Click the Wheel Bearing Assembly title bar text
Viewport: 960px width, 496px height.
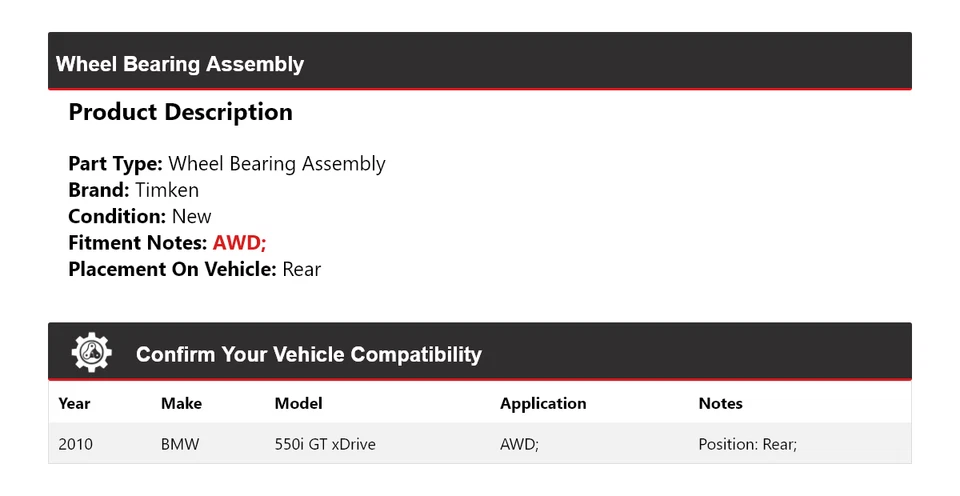[180, 64]
